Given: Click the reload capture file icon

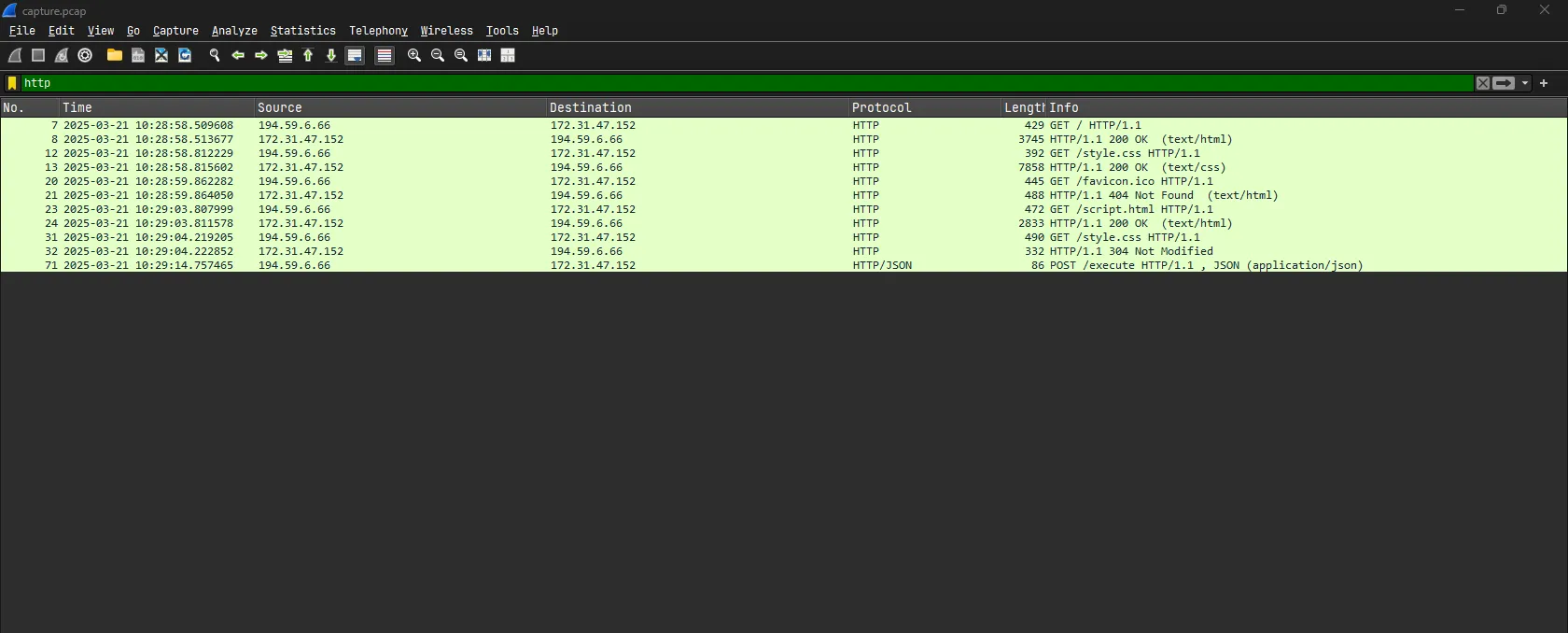Looking at the screenshot, I should click(x=185, y=56).
